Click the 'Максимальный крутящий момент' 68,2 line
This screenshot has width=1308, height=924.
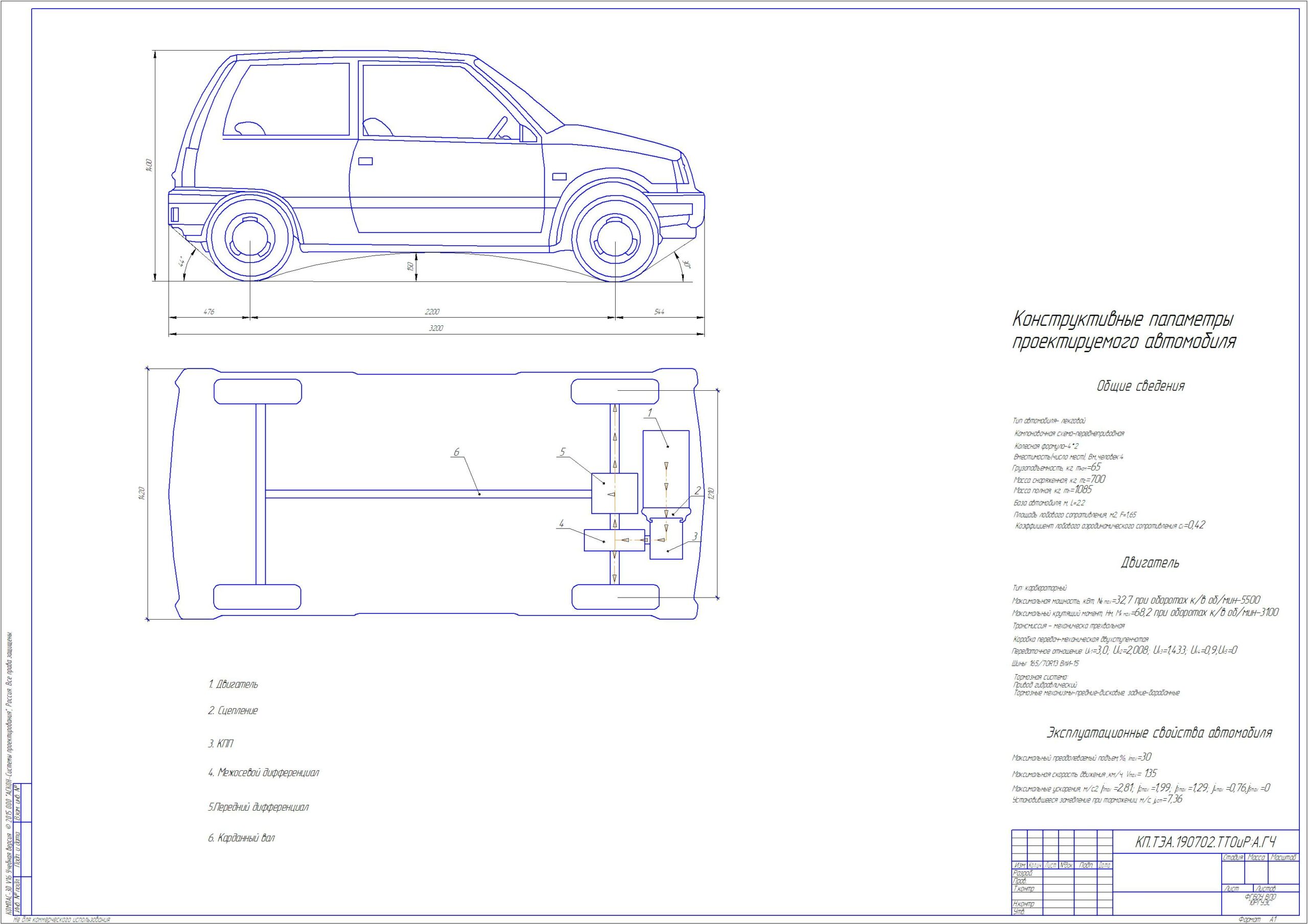(1145, 612)
